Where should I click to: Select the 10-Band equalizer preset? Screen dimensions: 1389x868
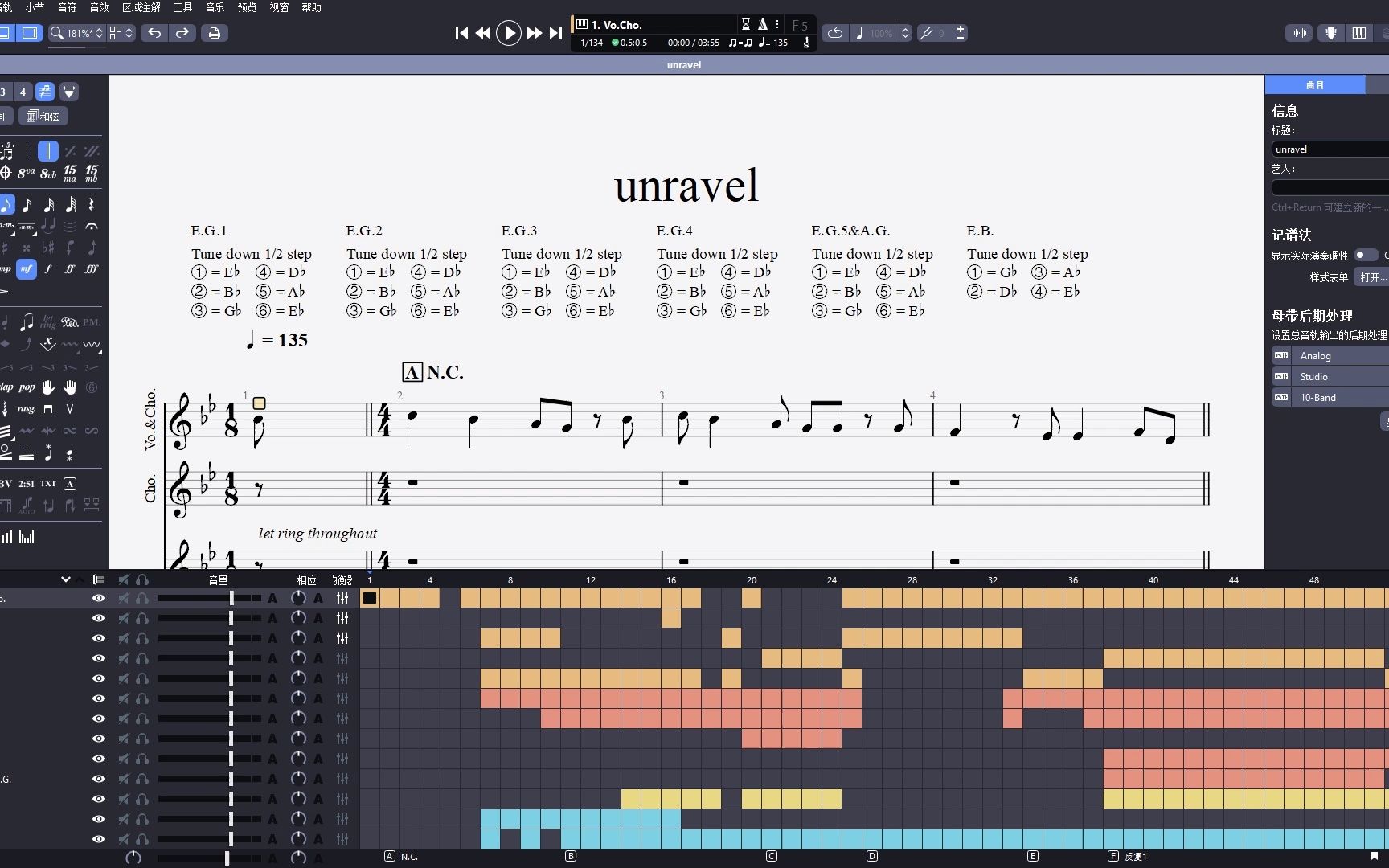[x=1330, y=397]
